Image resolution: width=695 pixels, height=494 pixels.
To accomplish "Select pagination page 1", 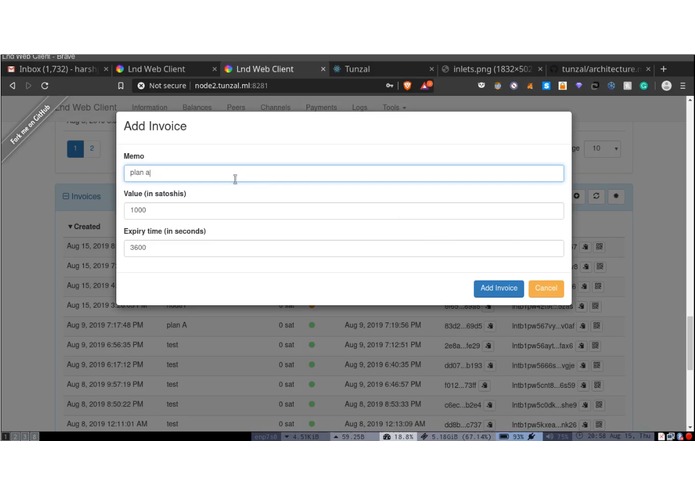I will (x=75, y=149).
